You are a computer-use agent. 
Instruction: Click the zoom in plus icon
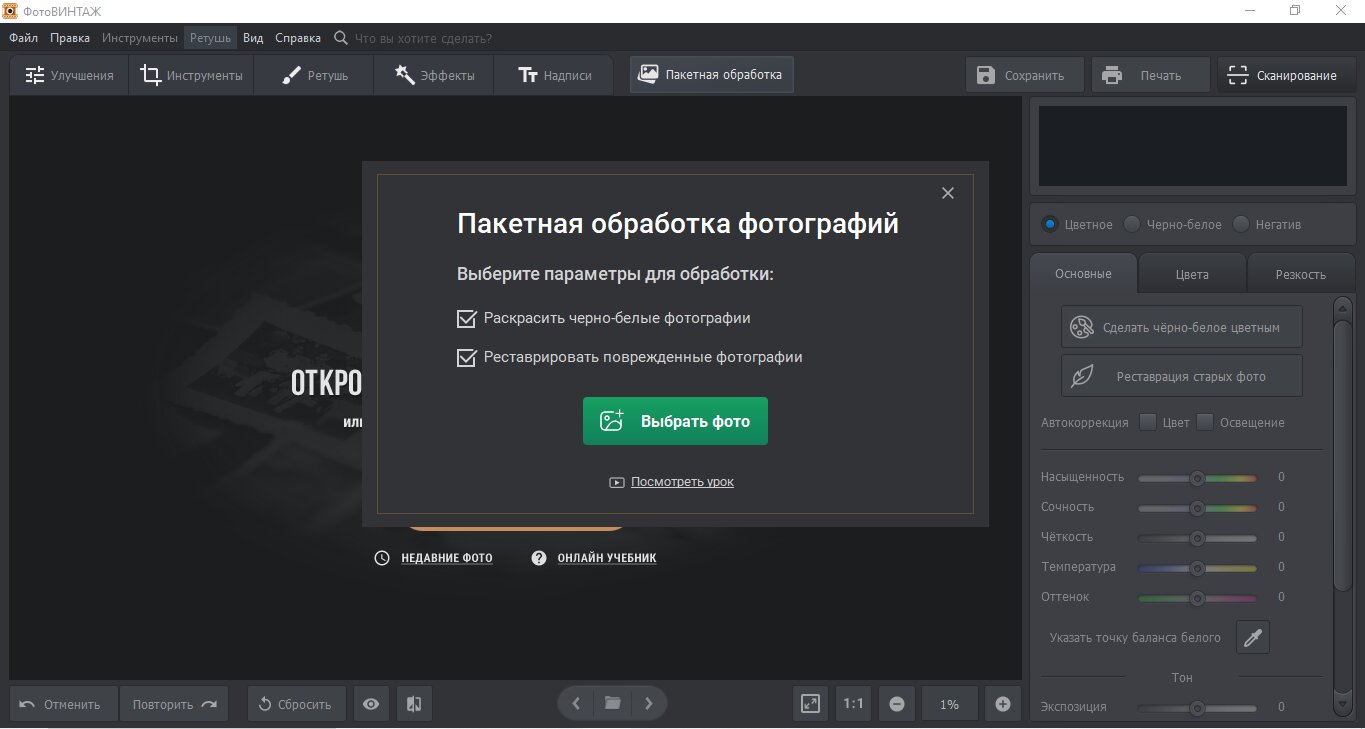(1003, 704)
